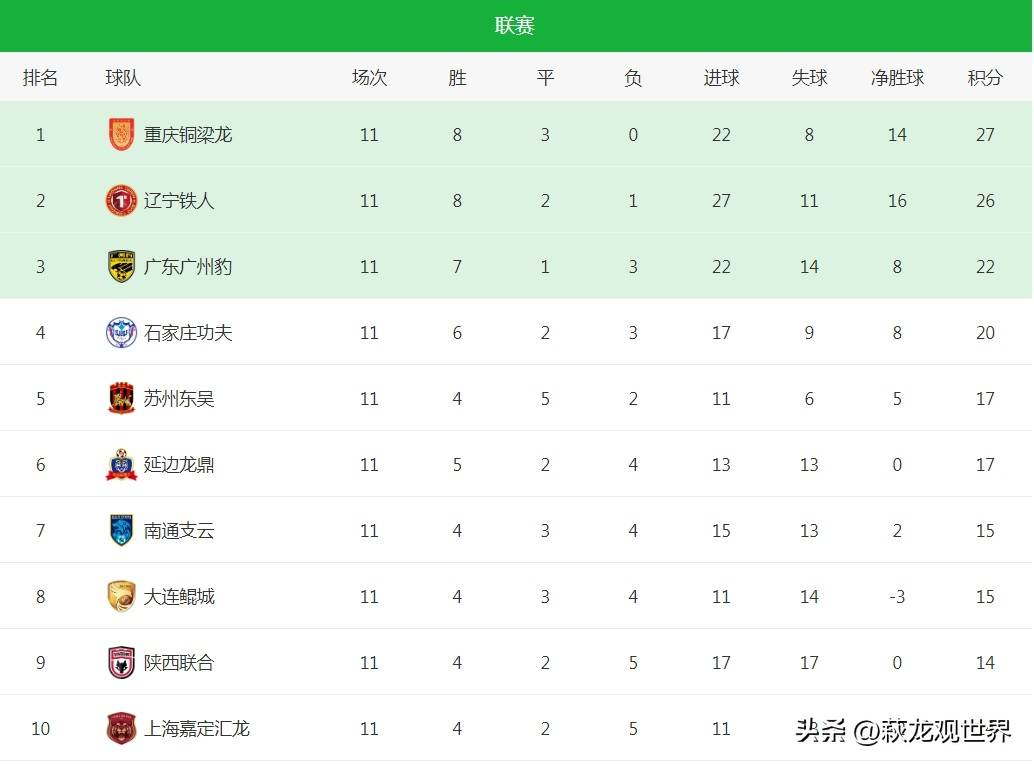Click the 重庆铜梁龙 team logo
Viewport: 1034px width, 766px height.
(x=121, y=134)
